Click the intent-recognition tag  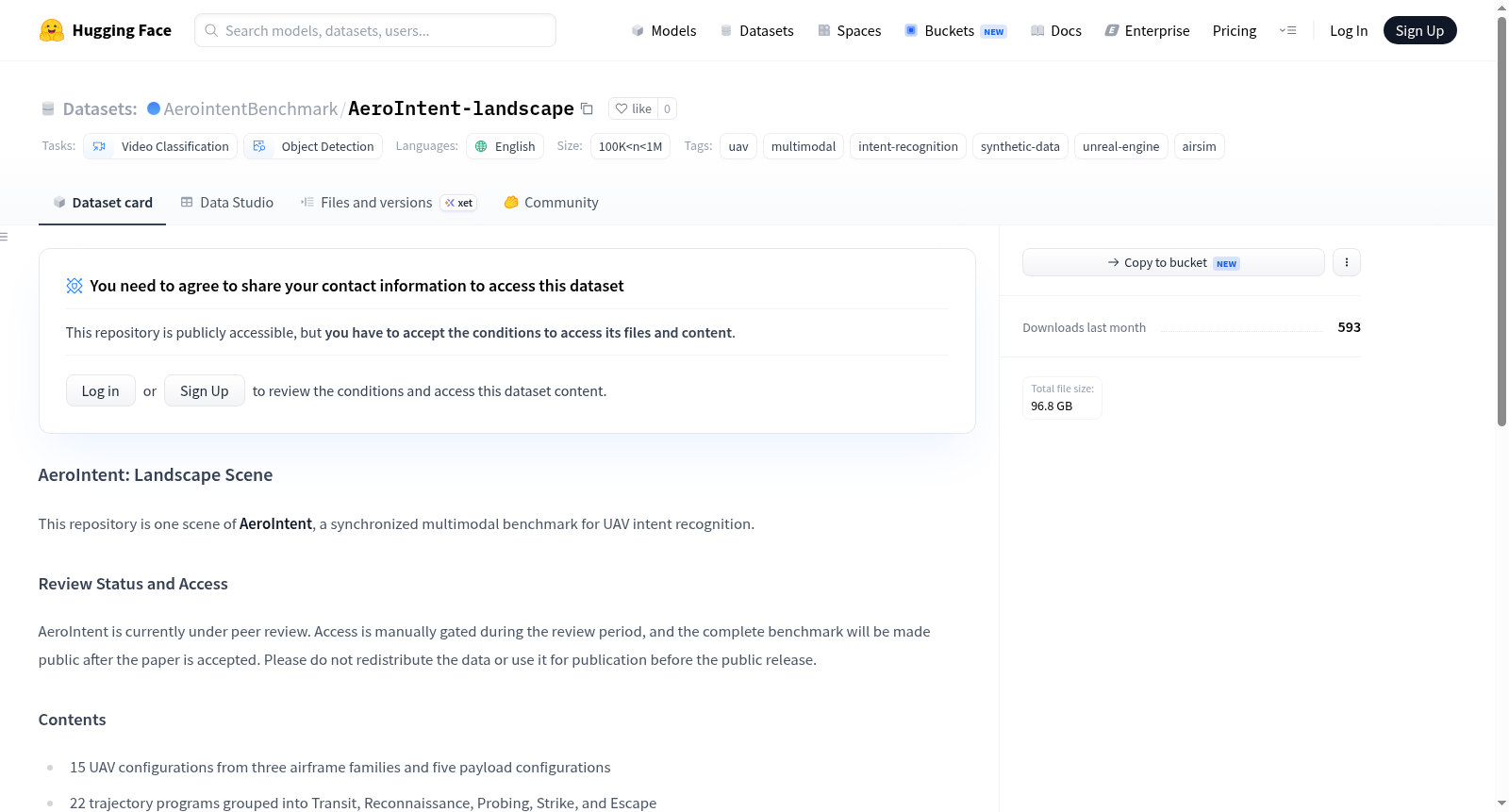908,146
